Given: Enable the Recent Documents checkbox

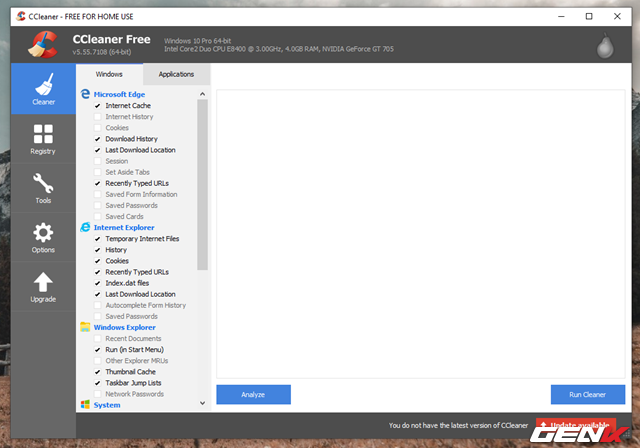Looking at the screenshot, I should pyautogui.click(x=98, y=338).
